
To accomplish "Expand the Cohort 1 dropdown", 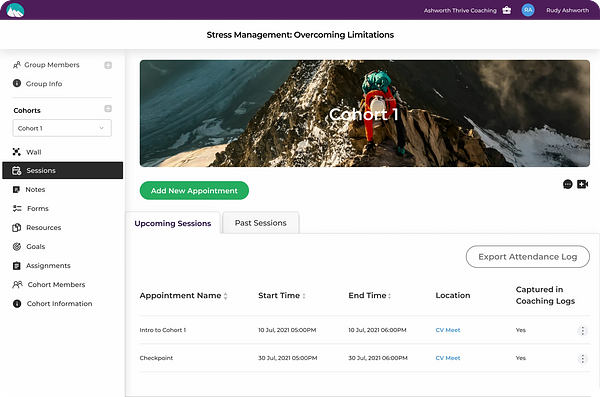I will click(x=62, y=128).
